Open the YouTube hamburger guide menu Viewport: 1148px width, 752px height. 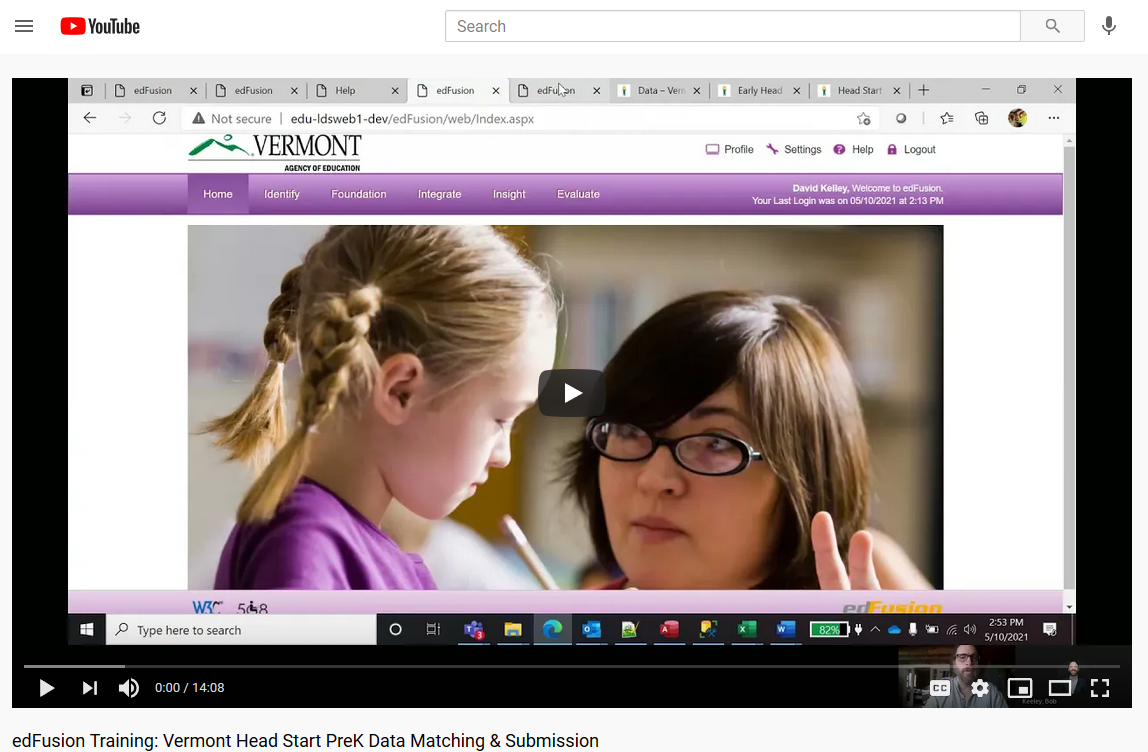24,26
